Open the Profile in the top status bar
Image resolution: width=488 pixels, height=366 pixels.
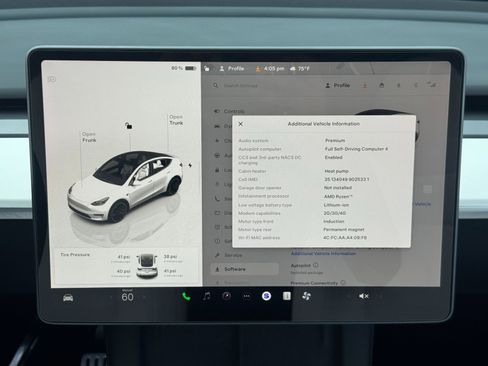click(x=232, y=68)
